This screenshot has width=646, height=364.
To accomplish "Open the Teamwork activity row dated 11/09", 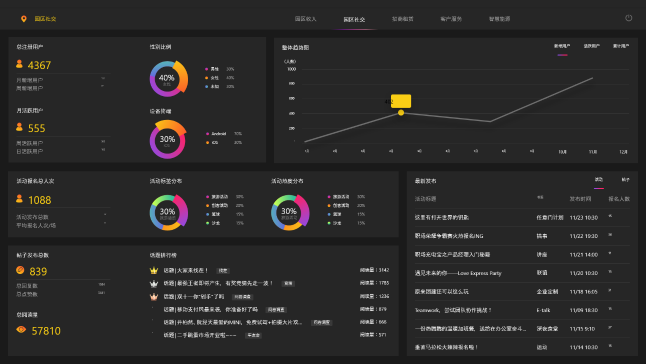I will (x=522, y=310).
